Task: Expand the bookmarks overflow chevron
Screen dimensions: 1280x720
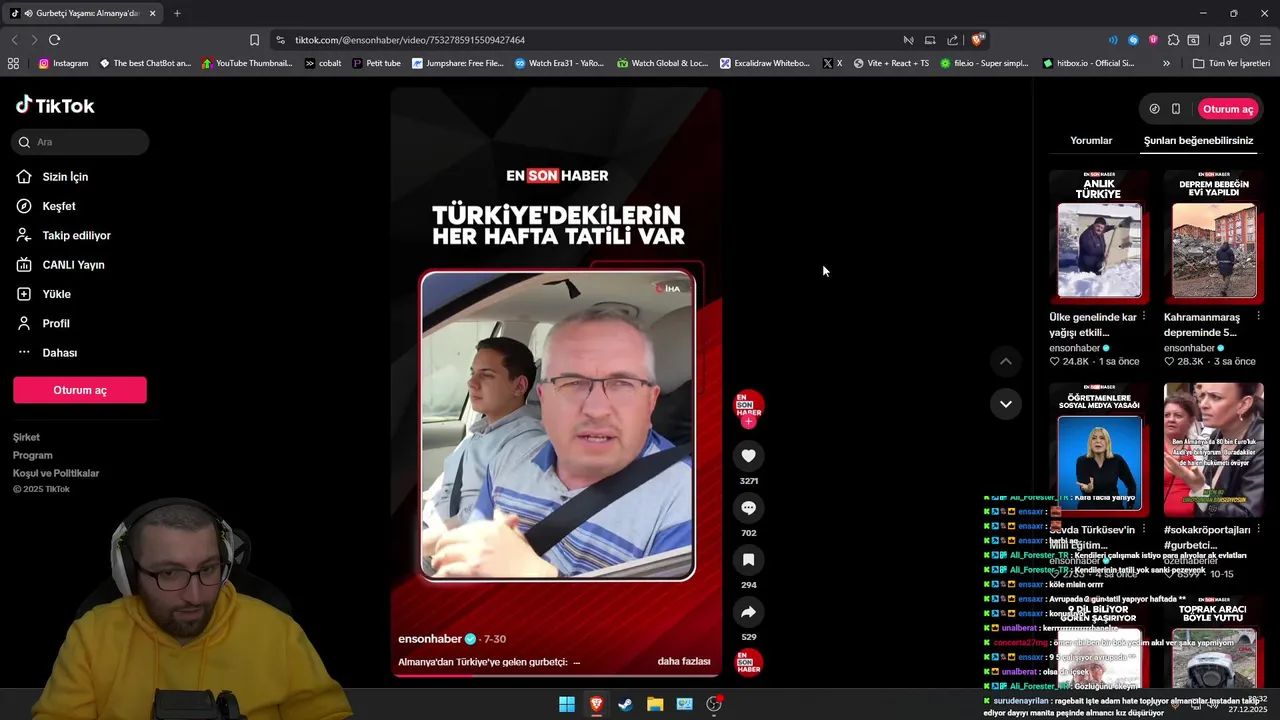Action: click(x=1166, y=63)
